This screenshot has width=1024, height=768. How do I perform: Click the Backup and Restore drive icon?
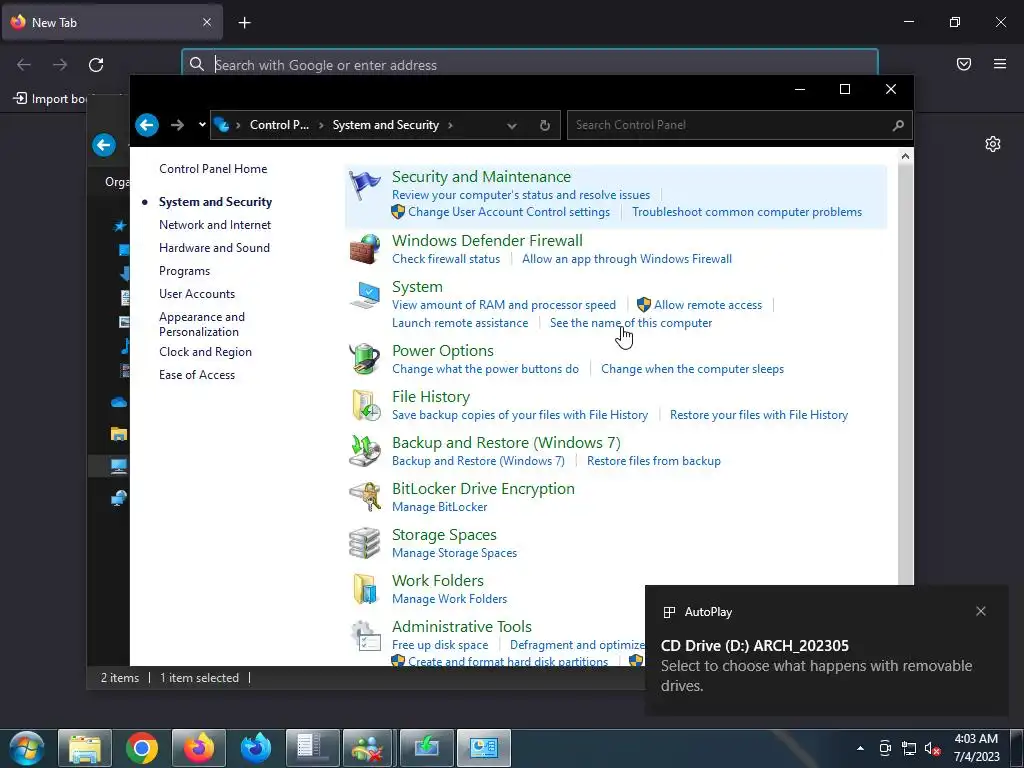point(364,451)
